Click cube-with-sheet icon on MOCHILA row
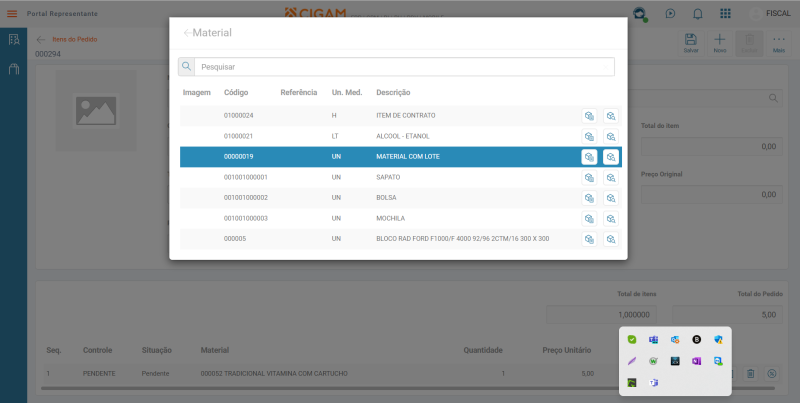The height and width of the screenshot is (403, 800). (x=589, y=219)
